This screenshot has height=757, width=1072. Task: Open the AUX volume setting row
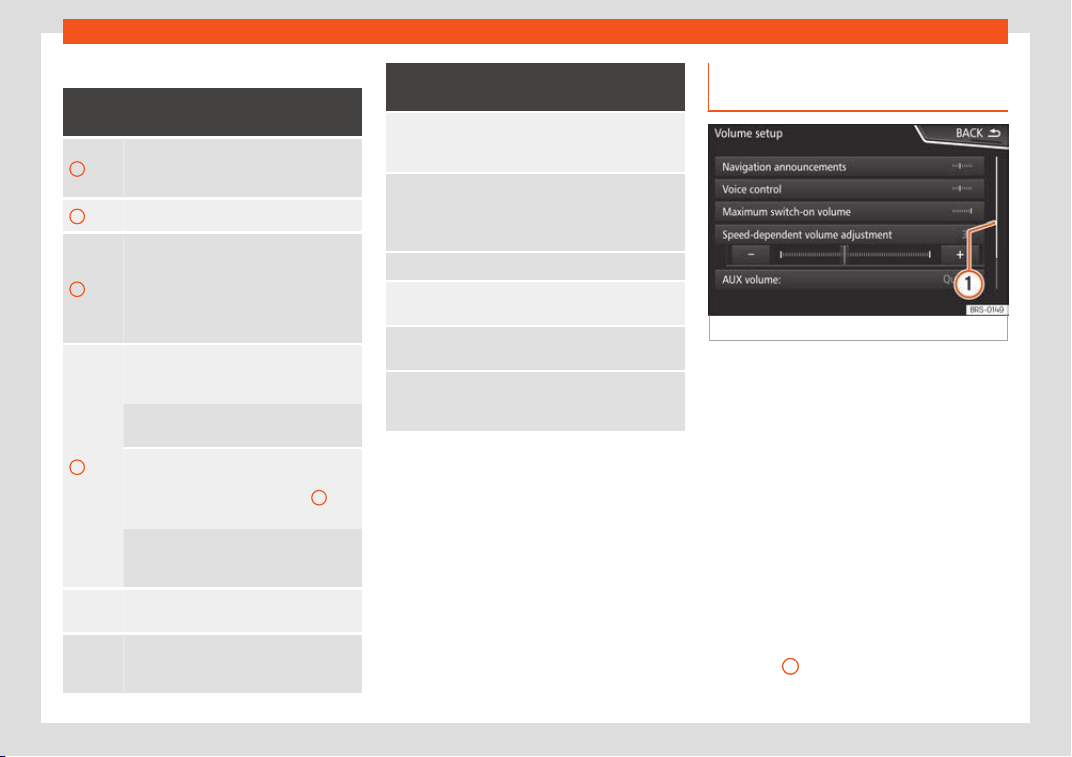[849, 279]
